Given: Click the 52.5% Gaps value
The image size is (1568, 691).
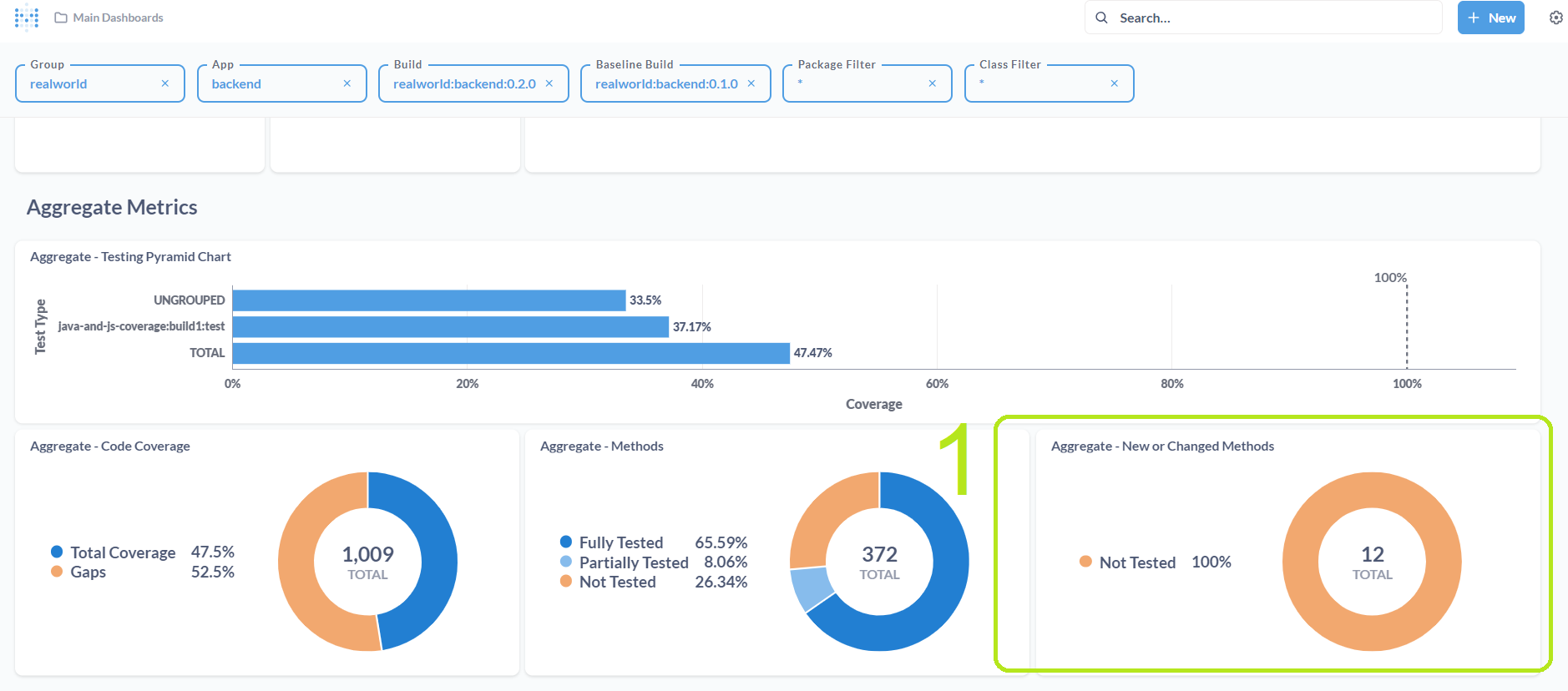Looking at the screenshot, I should (213, 572).
